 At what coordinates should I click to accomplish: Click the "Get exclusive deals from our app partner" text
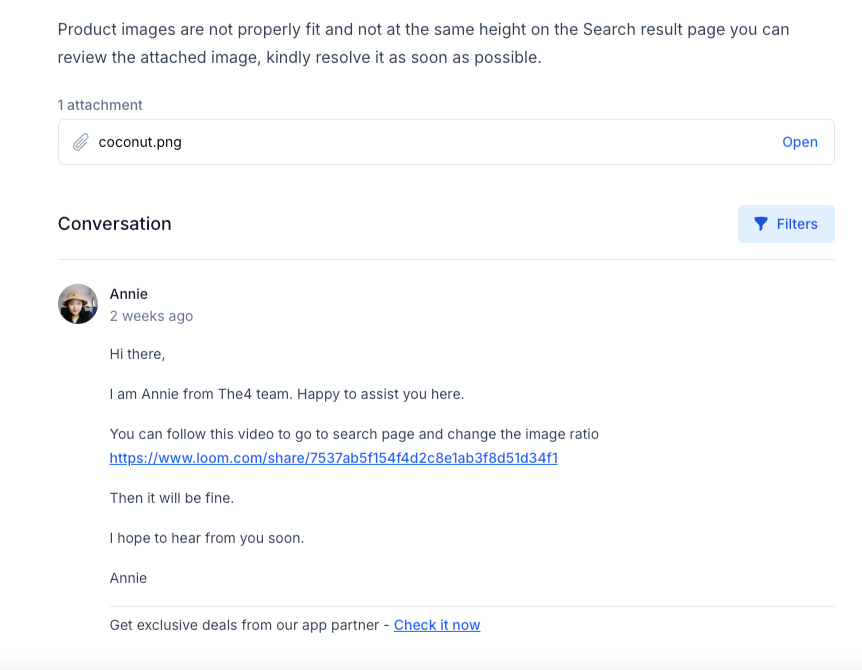point(248,625)
